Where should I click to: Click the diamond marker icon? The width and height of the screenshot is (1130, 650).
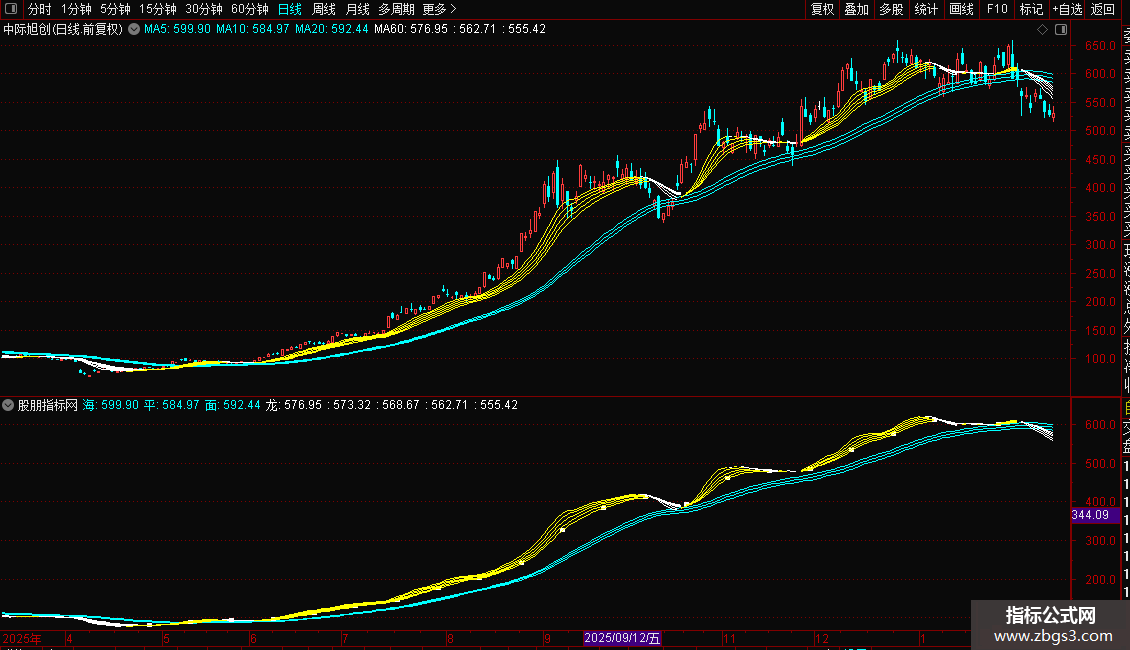(1042, 30)
